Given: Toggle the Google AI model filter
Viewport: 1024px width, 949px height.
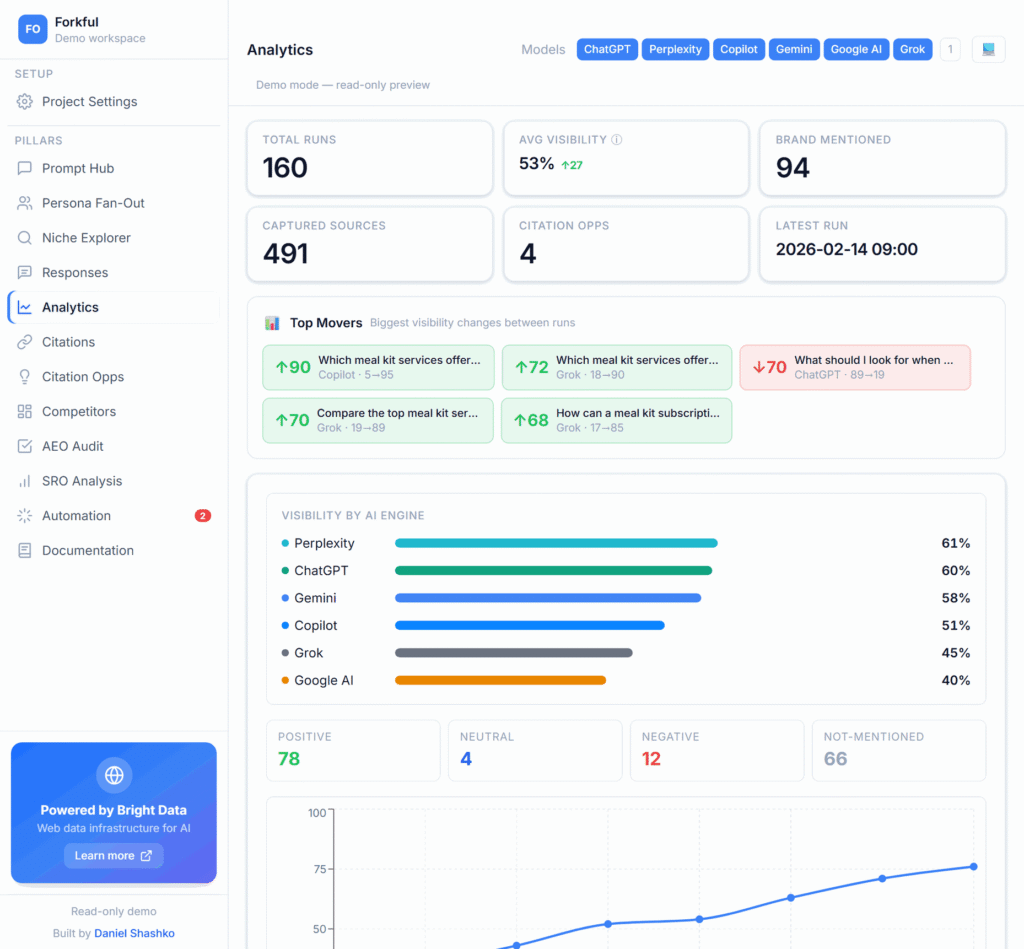Looking at the screenshot, I should (856, 49).
